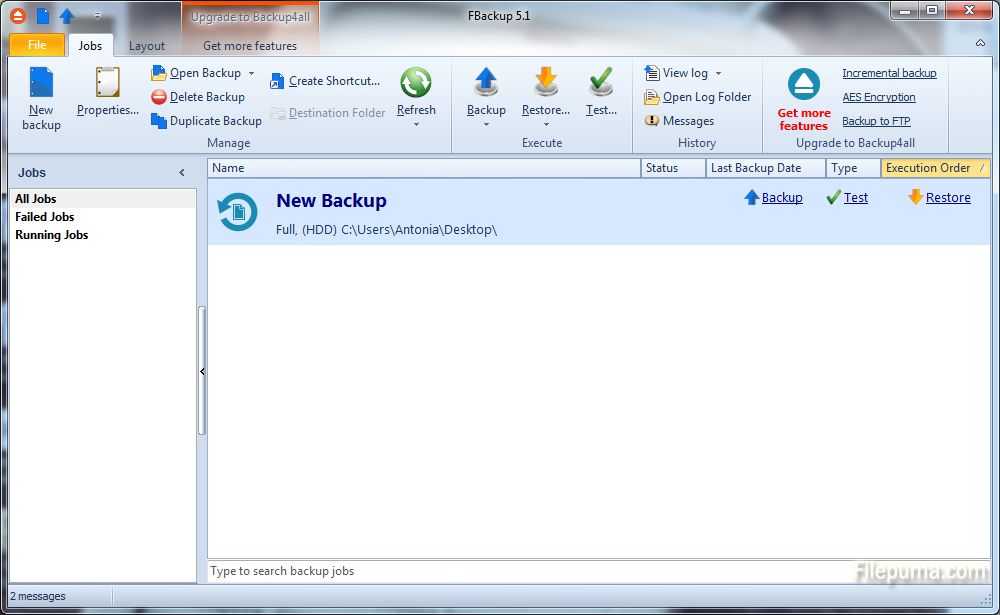Sort by Execution Order column

tap(935, 168)
